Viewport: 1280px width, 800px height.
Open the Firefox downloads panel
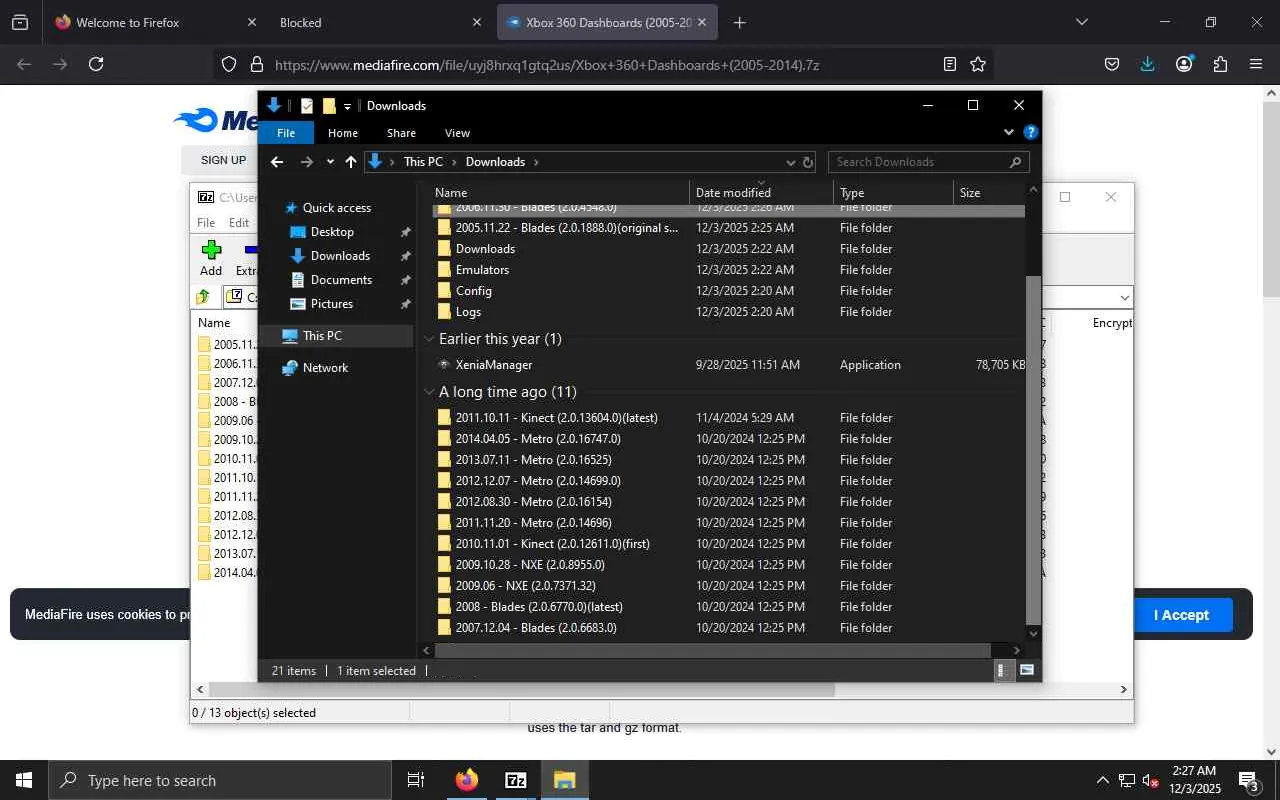(1148, 64)
